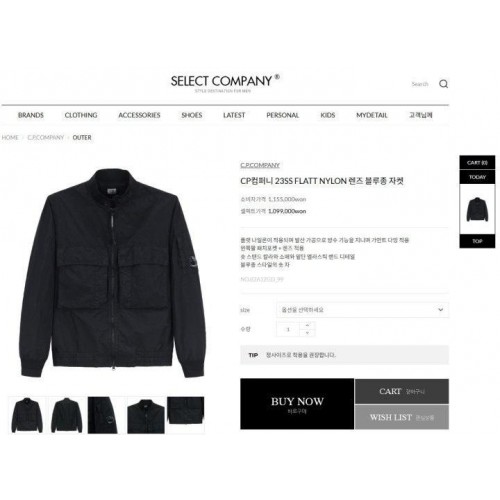The image size is (500, 500).
Task: Open the BRANDS menu
Action: pos(31,115)
